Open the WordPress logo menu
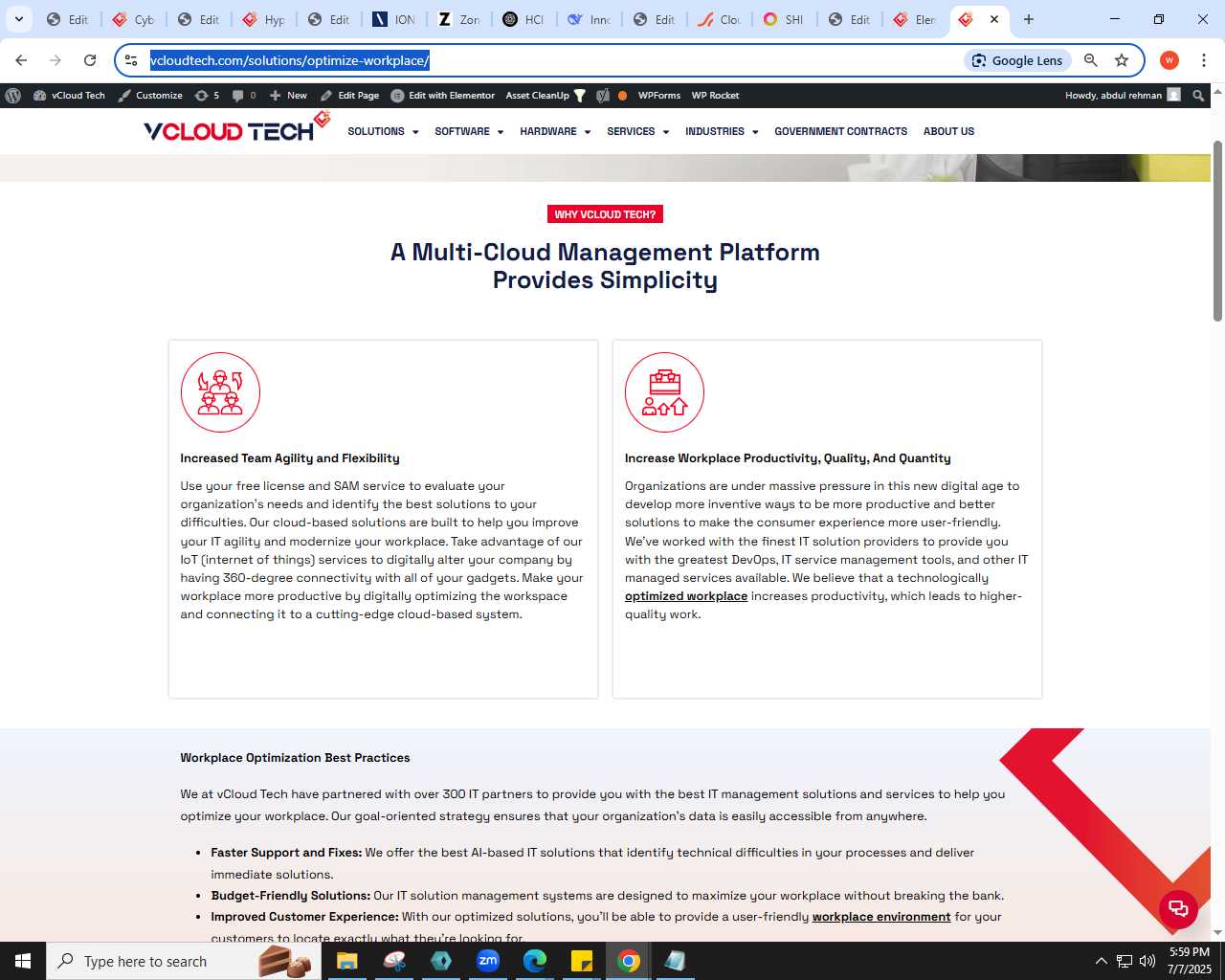Image resolution: width=1225 pixels, height=980 pixels. [x=13, y=96]
